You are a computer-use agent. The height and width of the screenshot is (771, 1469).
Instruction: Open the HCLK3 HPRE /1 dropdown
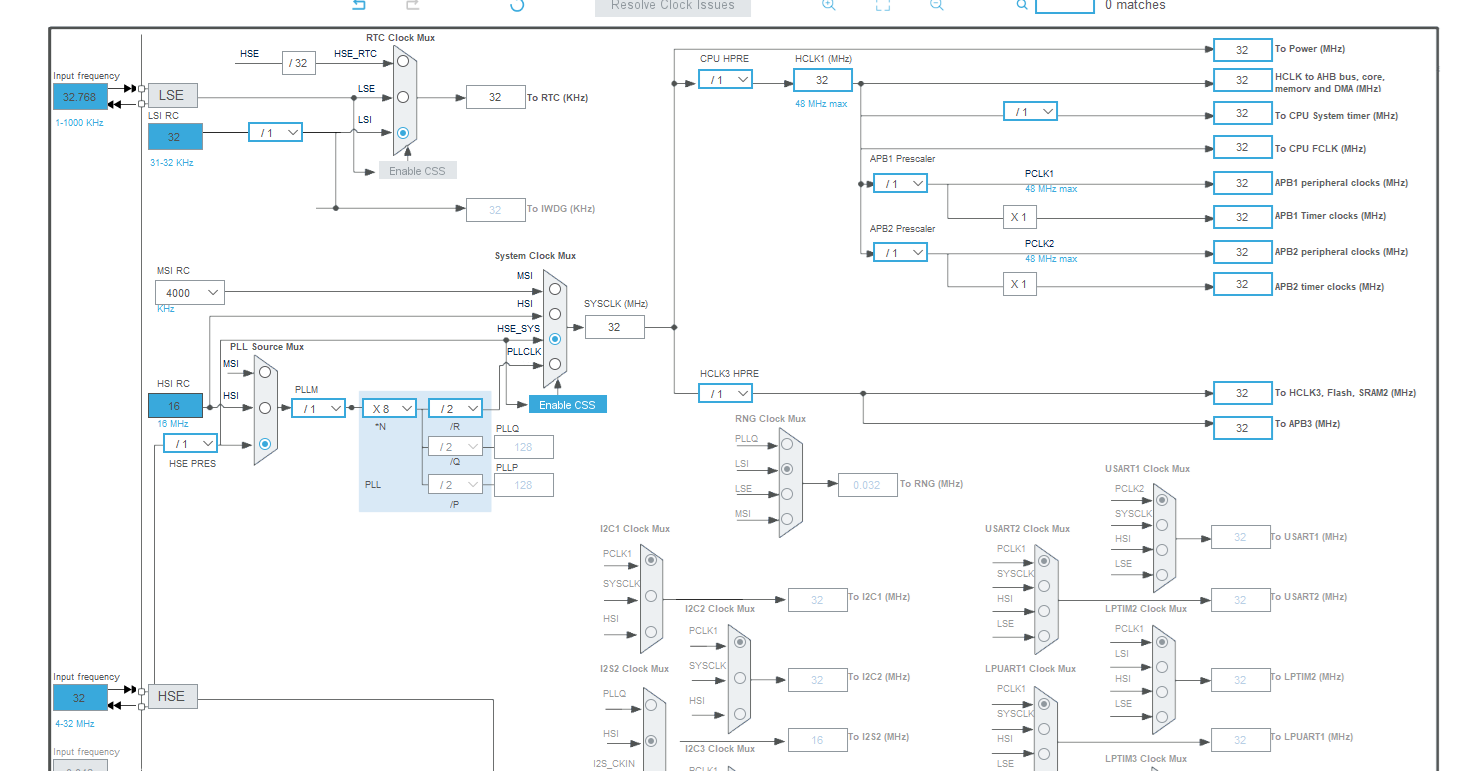725,394
